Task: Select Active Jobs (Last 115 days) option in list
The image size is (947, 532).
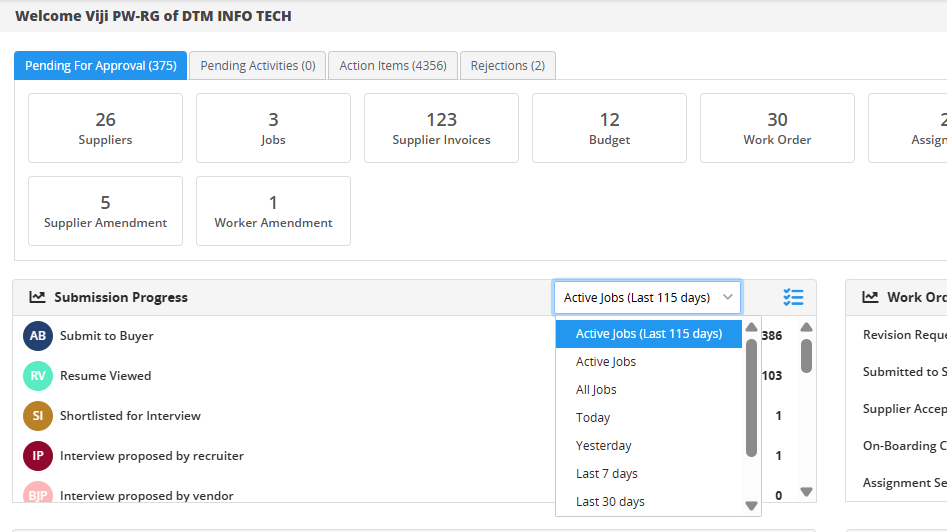Action: pos(649,334)
